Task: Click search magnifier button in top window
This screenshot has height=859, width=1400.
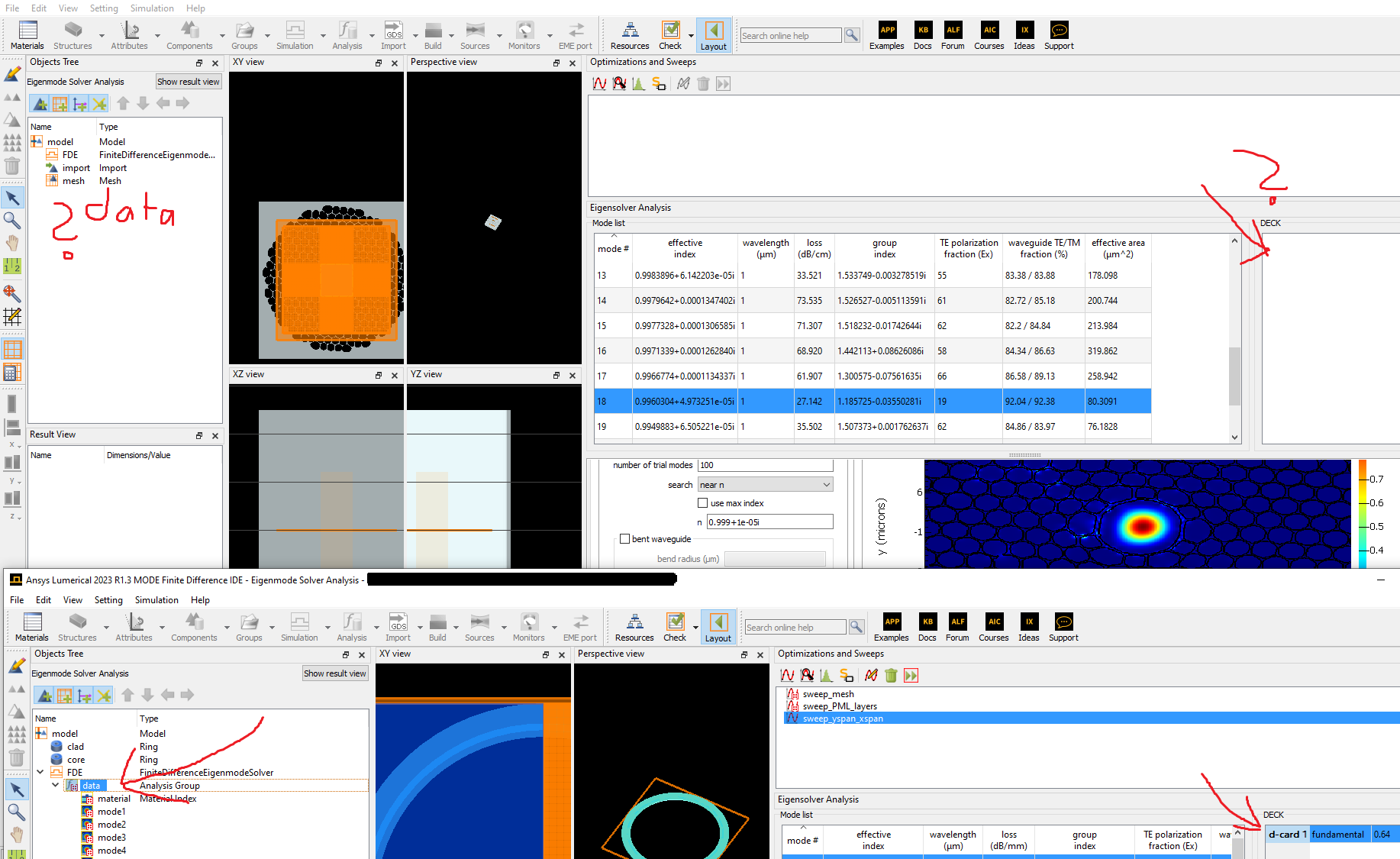Action: coord(852,35)
